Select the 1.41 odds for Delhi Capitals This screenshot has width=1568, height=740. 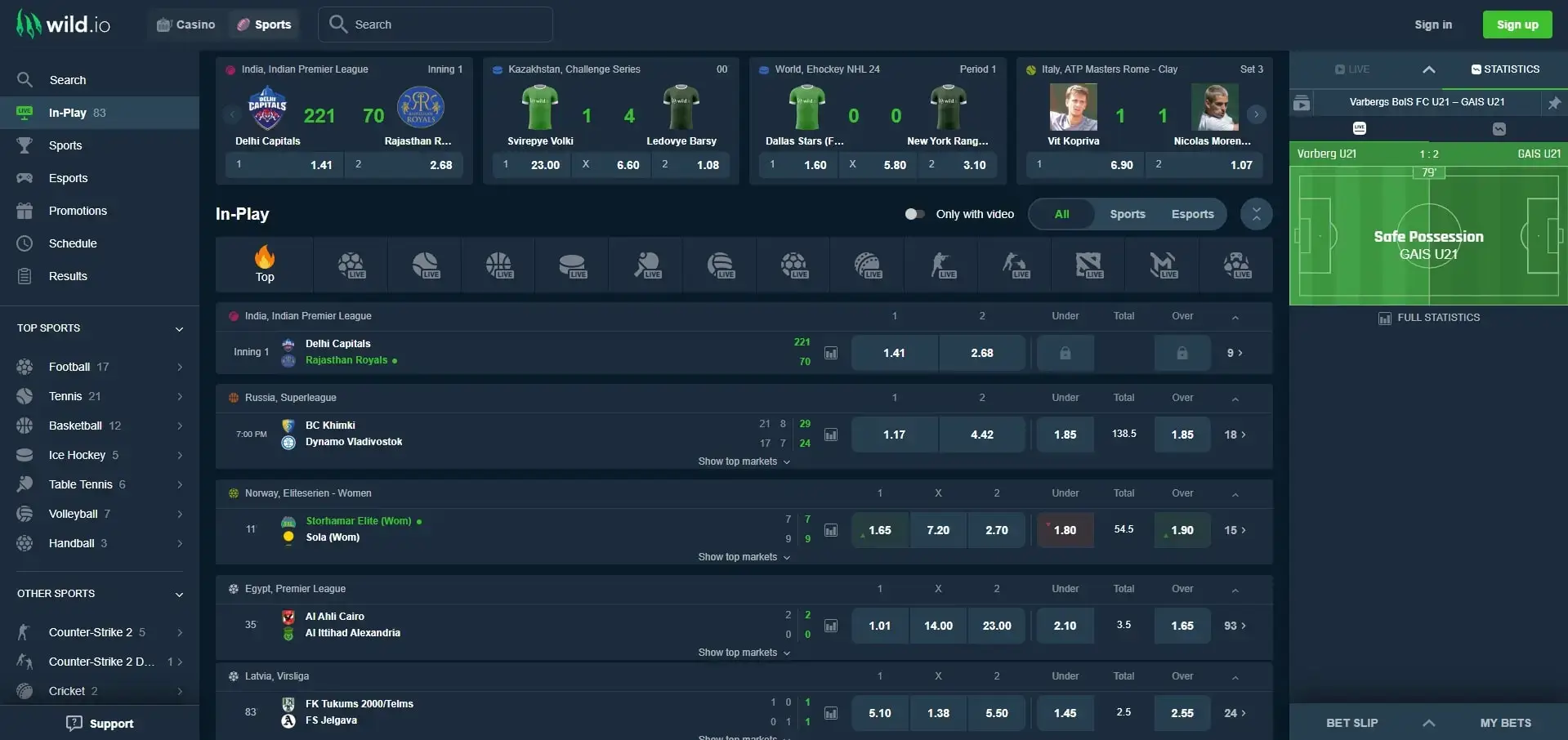click(894, 352)
